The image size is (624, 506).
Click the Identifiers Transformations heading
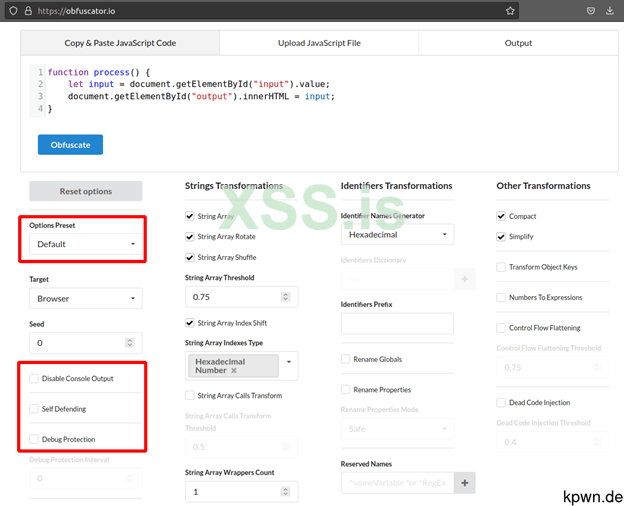coord(396,186)
